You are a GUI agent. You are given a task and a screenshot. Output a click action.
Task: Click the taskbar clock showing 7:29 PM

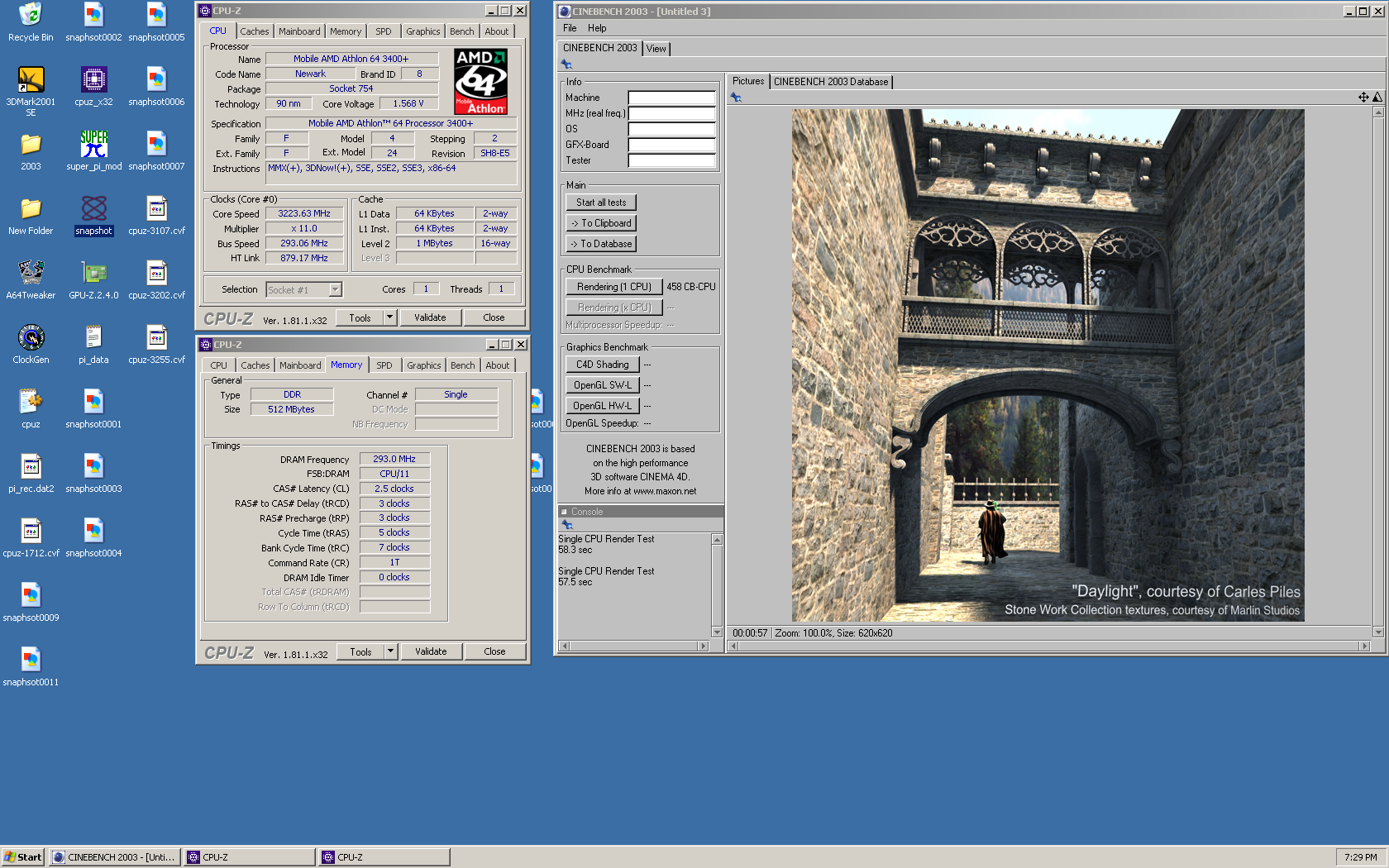1360,857
